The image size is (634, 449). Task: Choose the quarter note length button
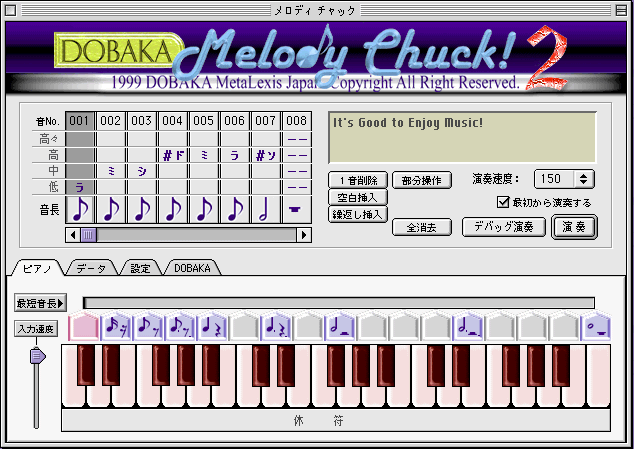(211, 327)
